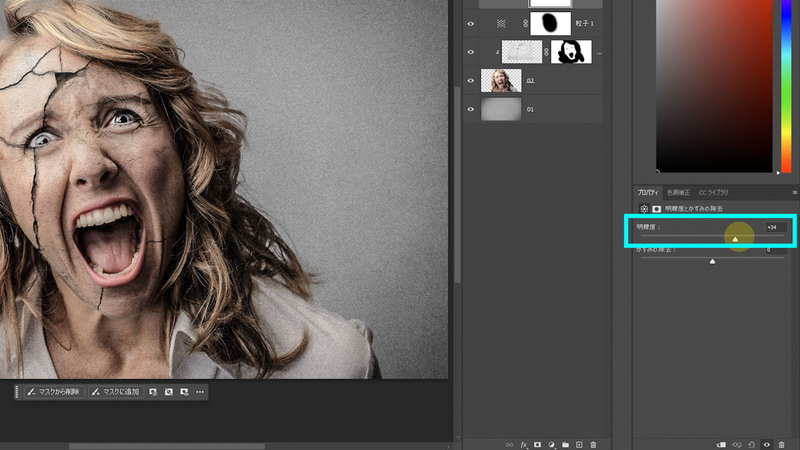Switch to the 色調補正 tab
The height and width of the screenshot is (450, 800).
(x=678, y=192)
